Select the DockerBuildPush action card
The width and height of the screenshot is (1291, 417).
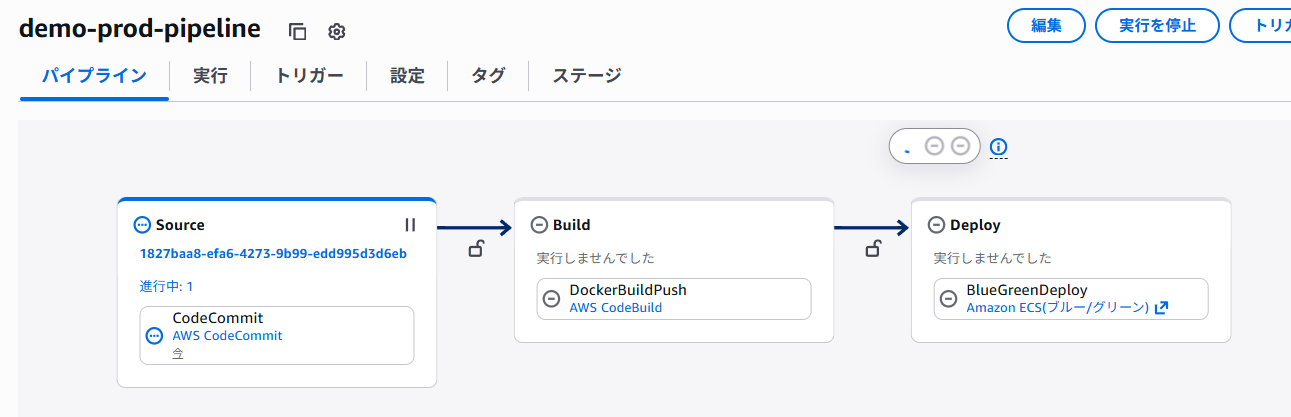[673, 298]
